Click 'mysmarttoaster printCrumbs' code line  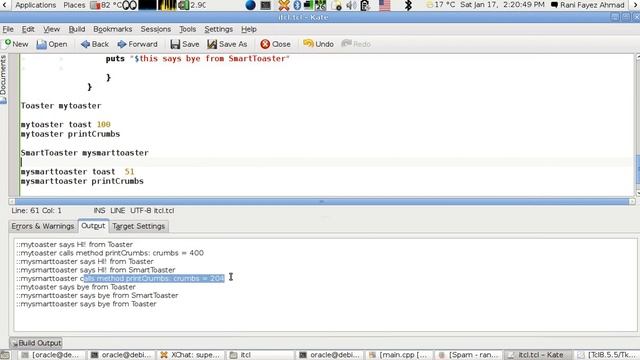pyautogui.click(x=82, y=181)
